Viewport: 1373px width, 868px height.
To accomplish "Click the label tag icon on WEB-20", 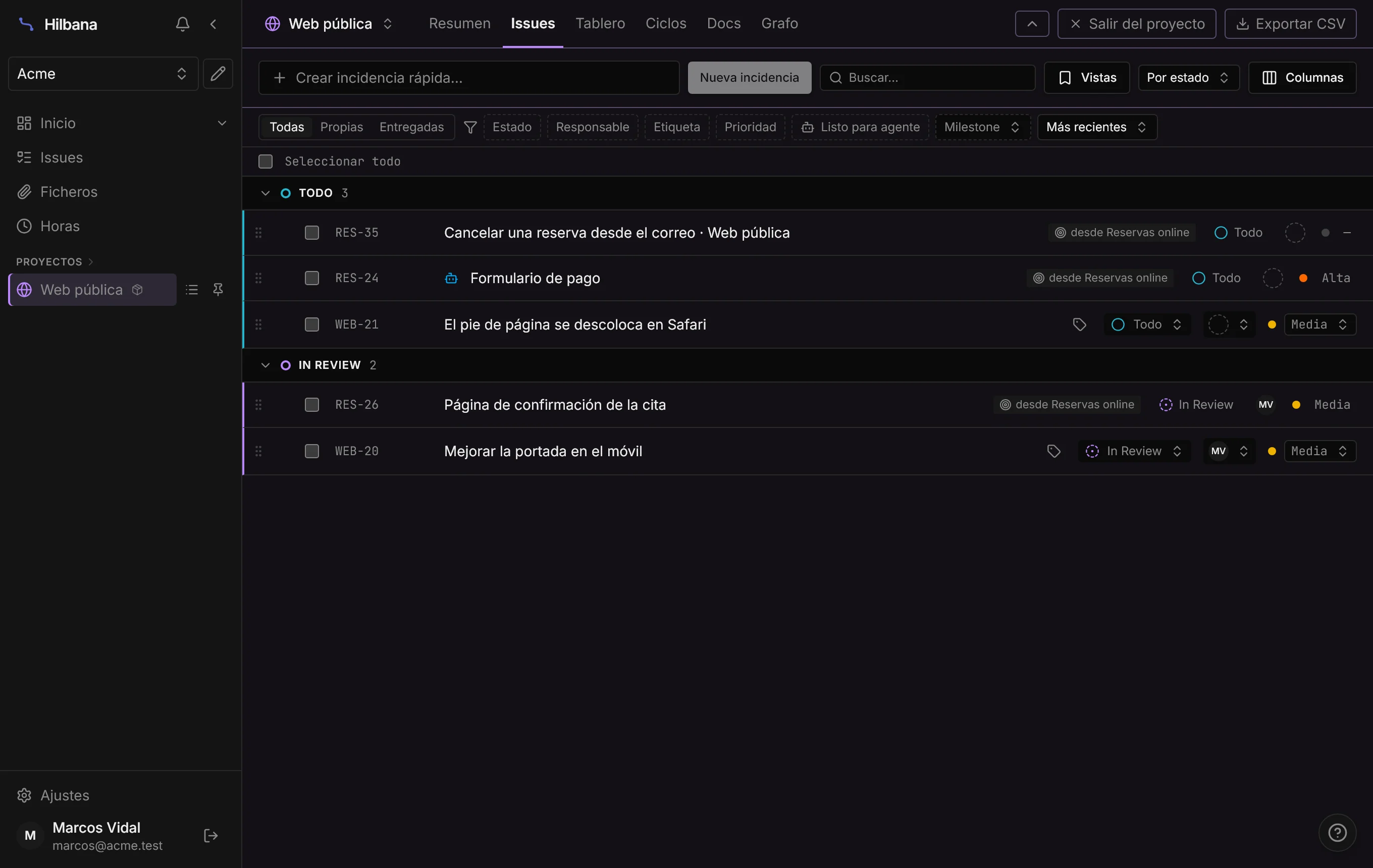I will click(1053, 451).
